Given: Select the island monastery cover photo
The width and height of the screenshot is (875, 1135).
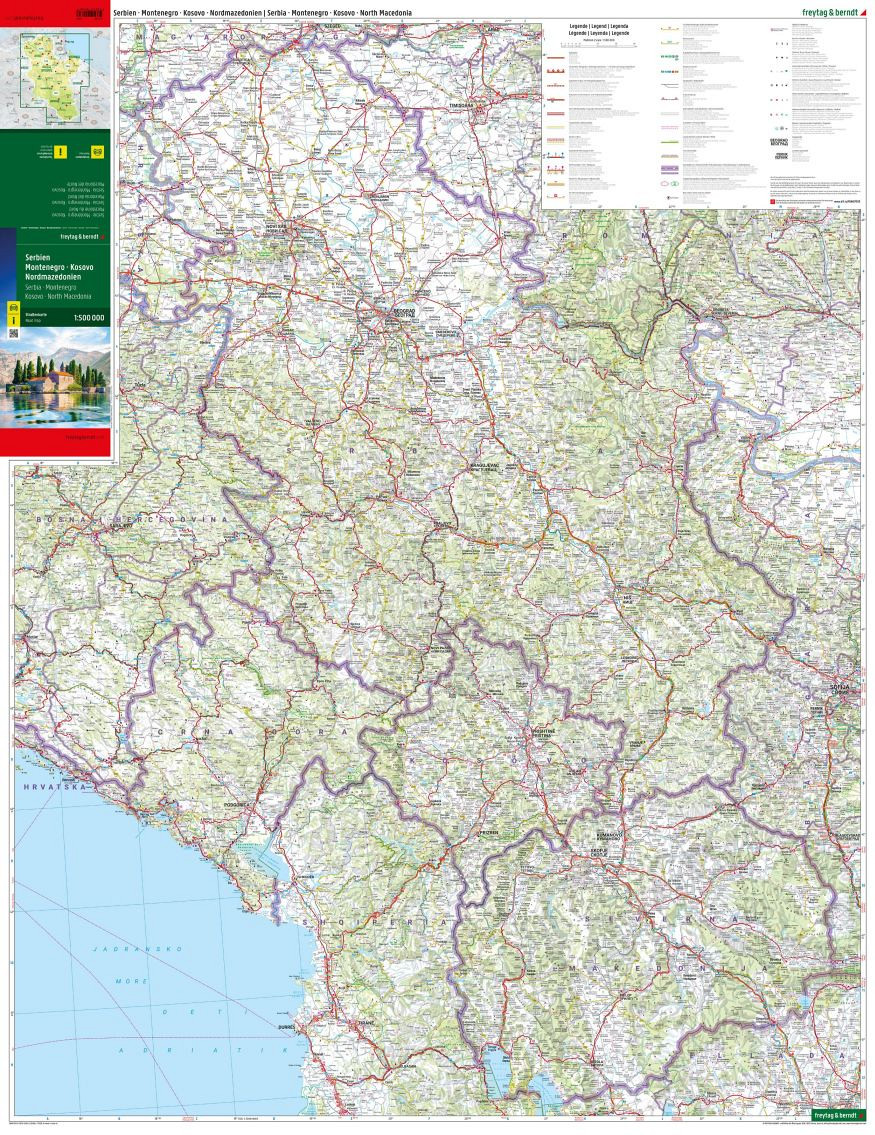Looking at the screenshot, I should 56,384.
